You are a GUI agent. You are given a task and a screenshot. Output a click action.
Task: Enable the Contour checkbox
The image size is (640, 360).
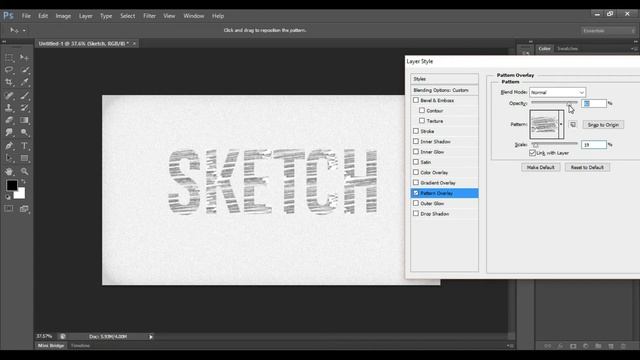(x=422, y=110)
